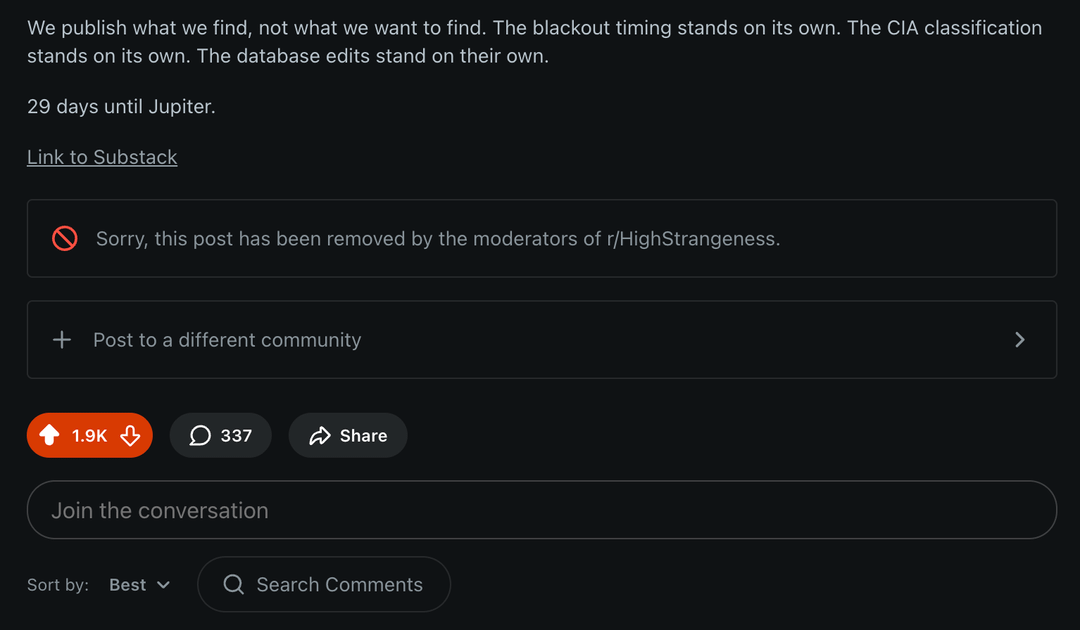Click the red removed-post prohibition icon
This screenshot has width=1080, height=630.
tap(65, 238)
